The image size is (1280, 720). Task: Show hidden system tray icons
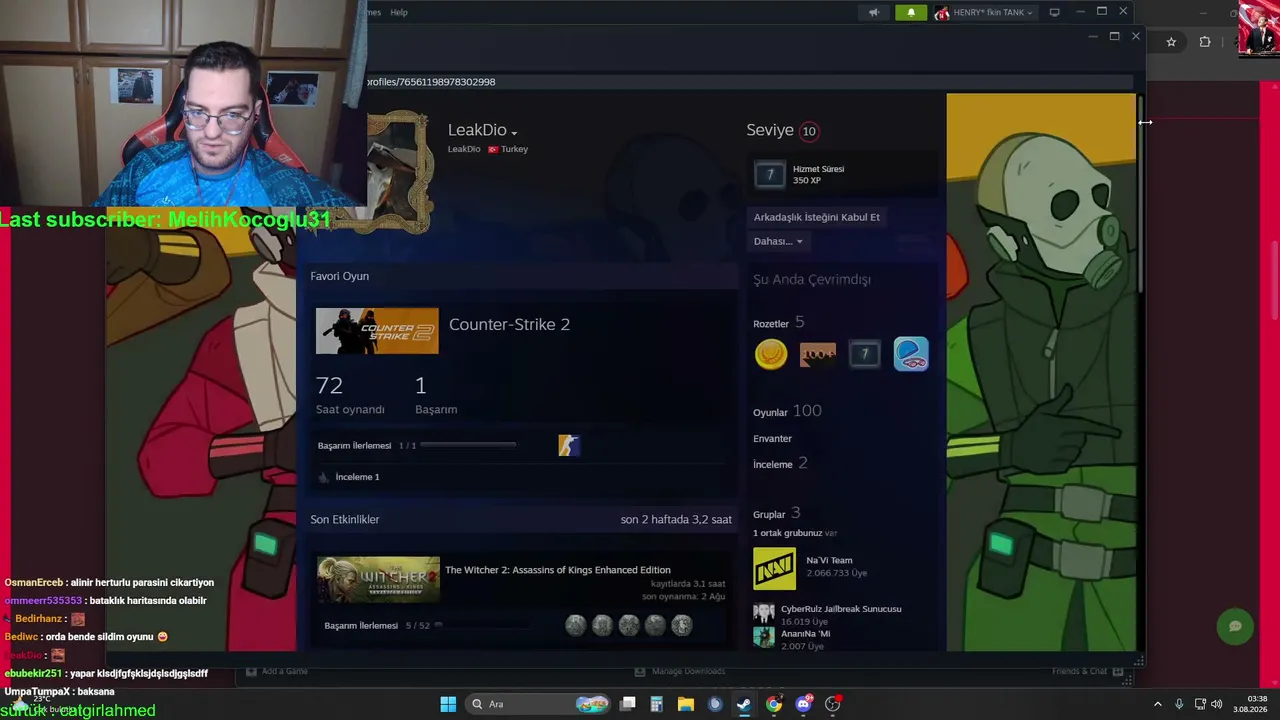(1158, 704)
